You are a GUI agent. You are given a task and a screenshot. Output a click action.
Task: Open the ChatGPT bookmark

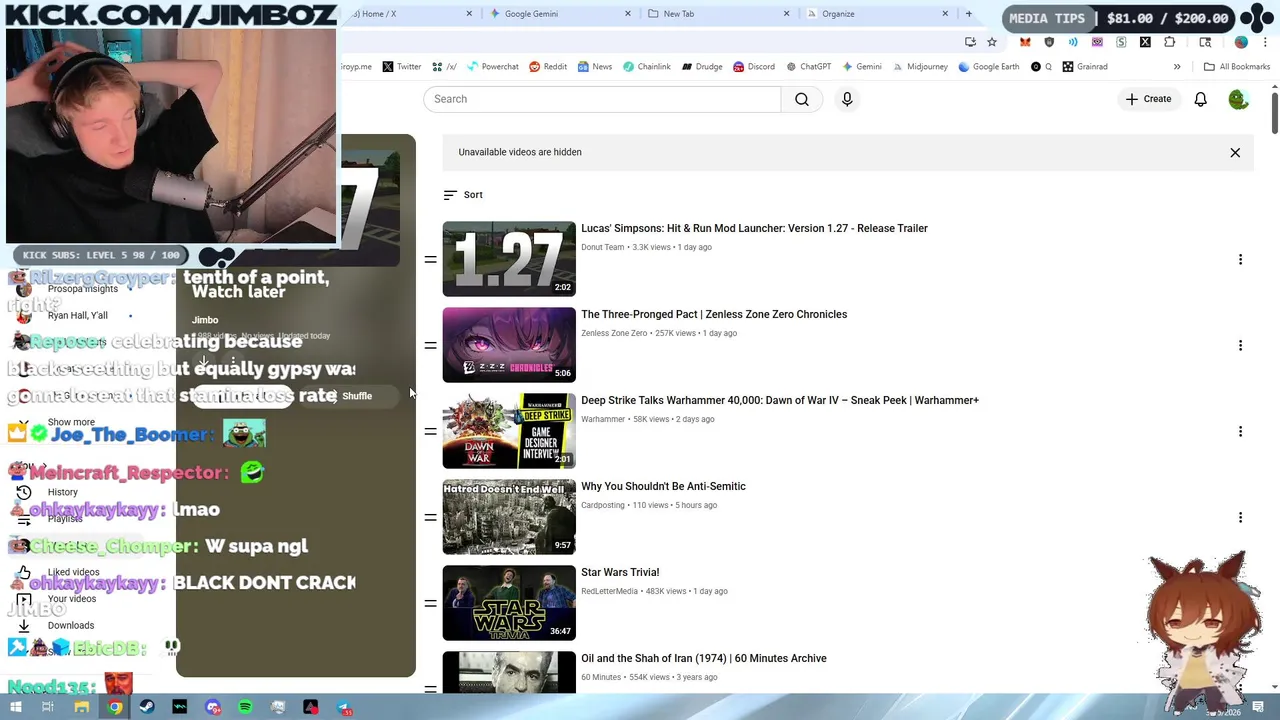click(809, 67)
